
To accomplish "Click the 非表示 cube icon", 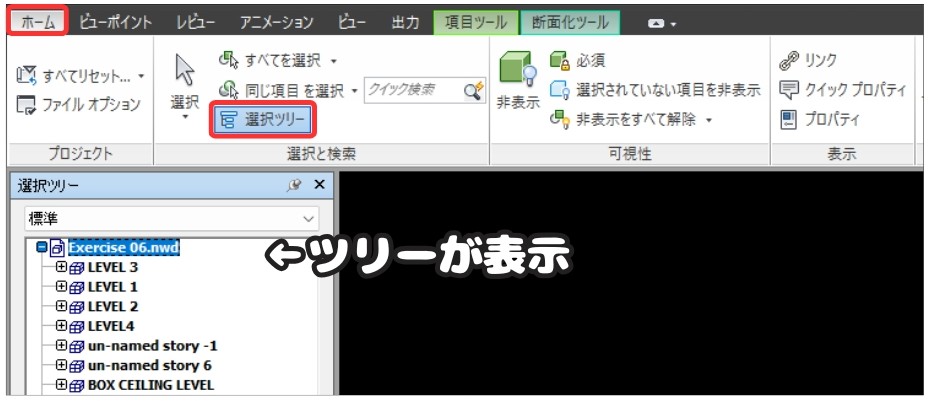I will tap(518, 70).
